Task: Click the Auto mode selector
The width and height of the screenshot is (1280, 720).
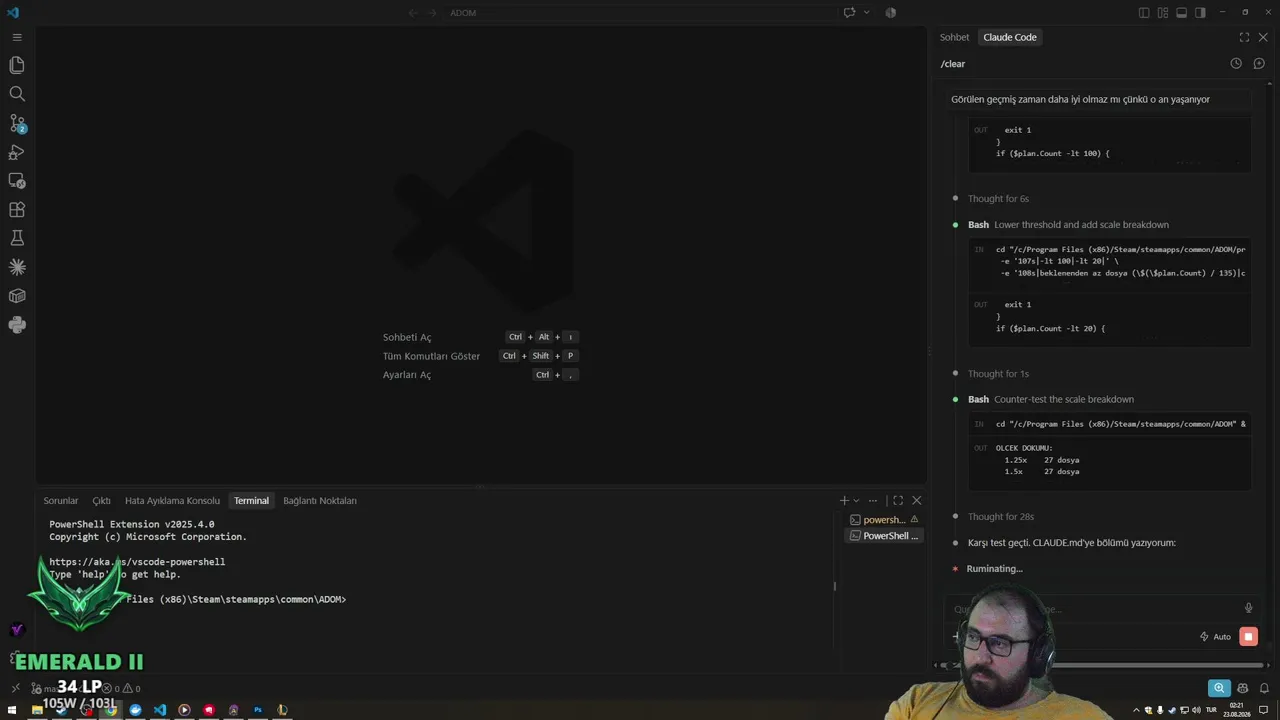Action: [x=1215, y=637]
